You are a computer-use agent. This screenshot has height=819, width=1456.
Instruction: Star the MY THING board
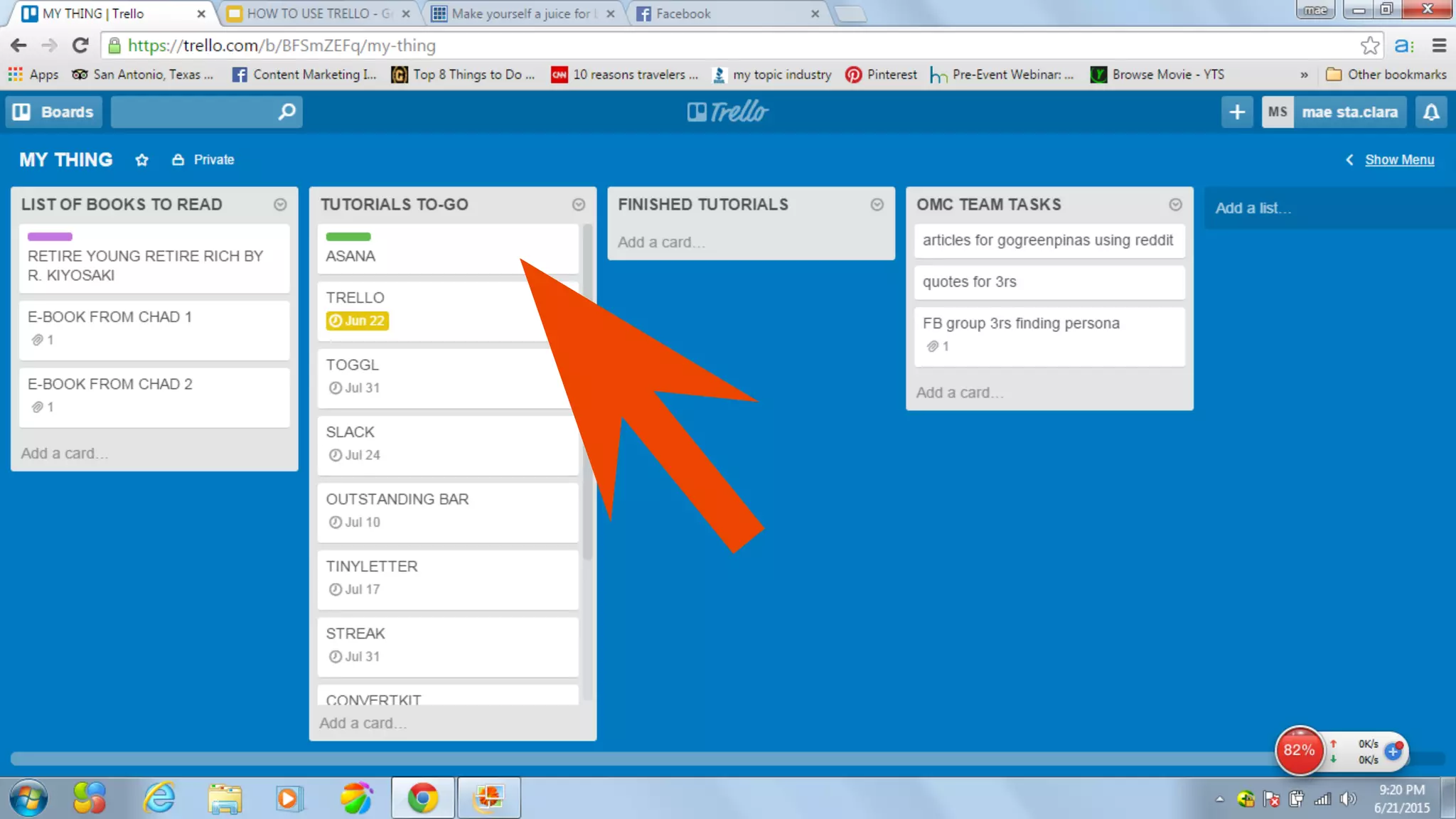tap(141, 160)
